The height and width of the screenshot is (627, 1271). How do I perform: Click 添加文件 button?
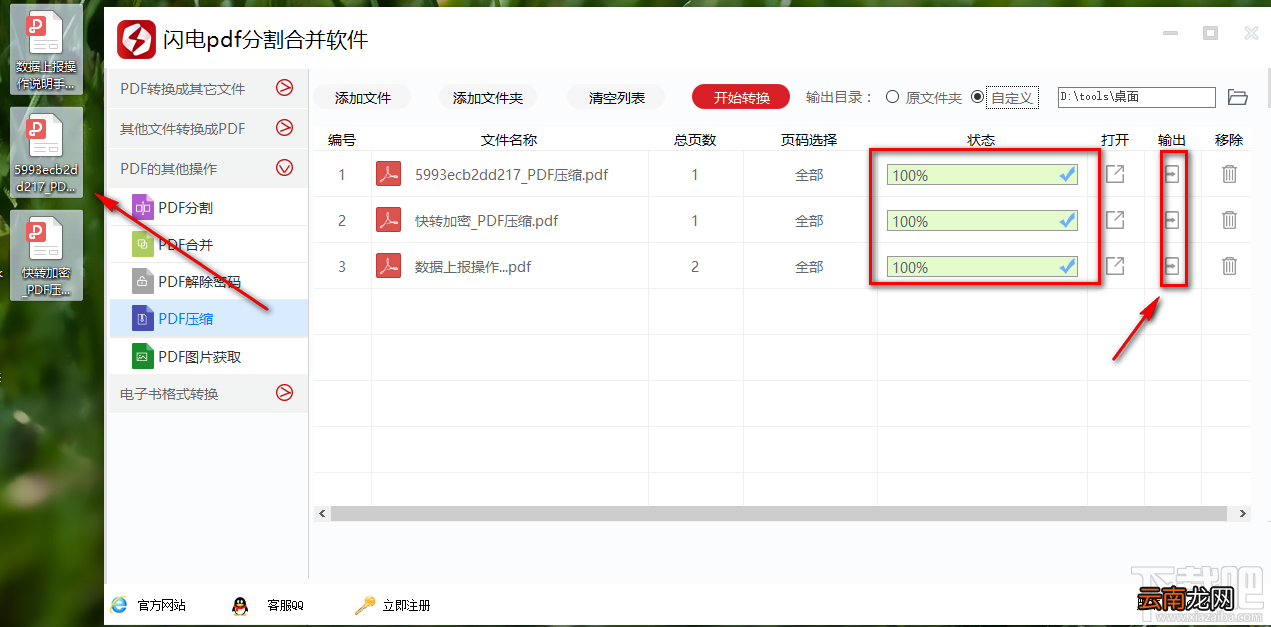362,98
